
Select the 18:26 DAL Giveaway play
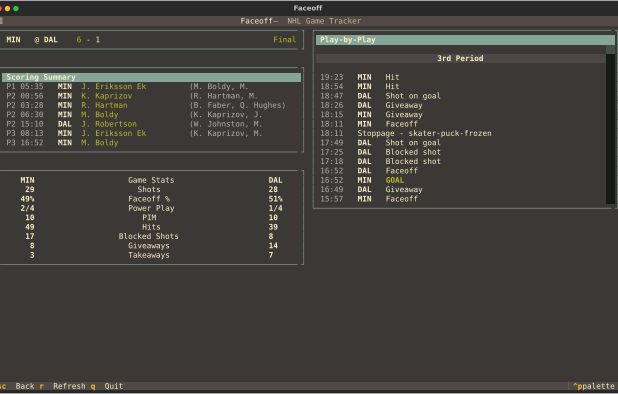click(x=461, y=105)
